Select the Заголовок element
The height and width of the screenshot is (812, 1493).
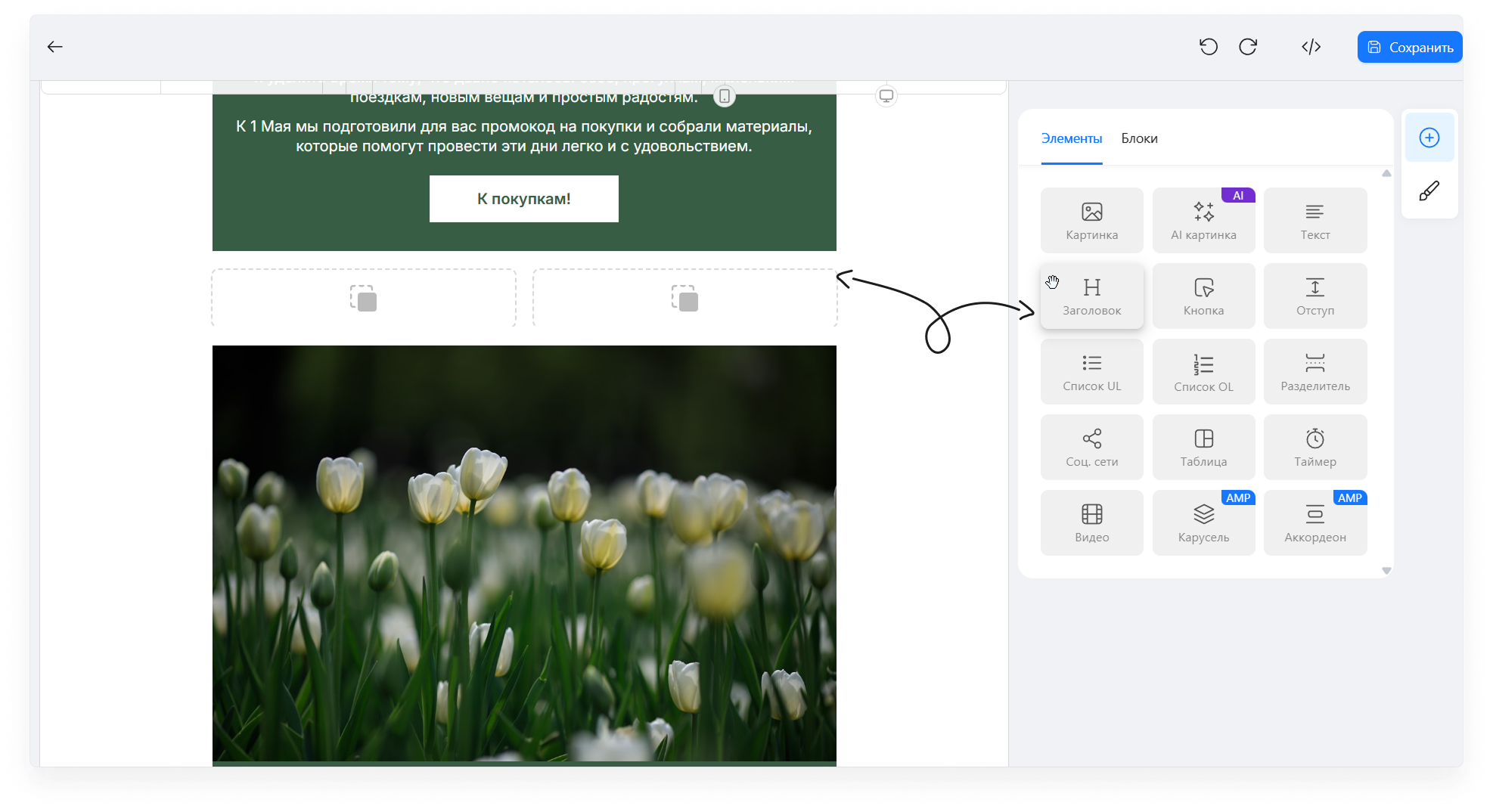1091,296
